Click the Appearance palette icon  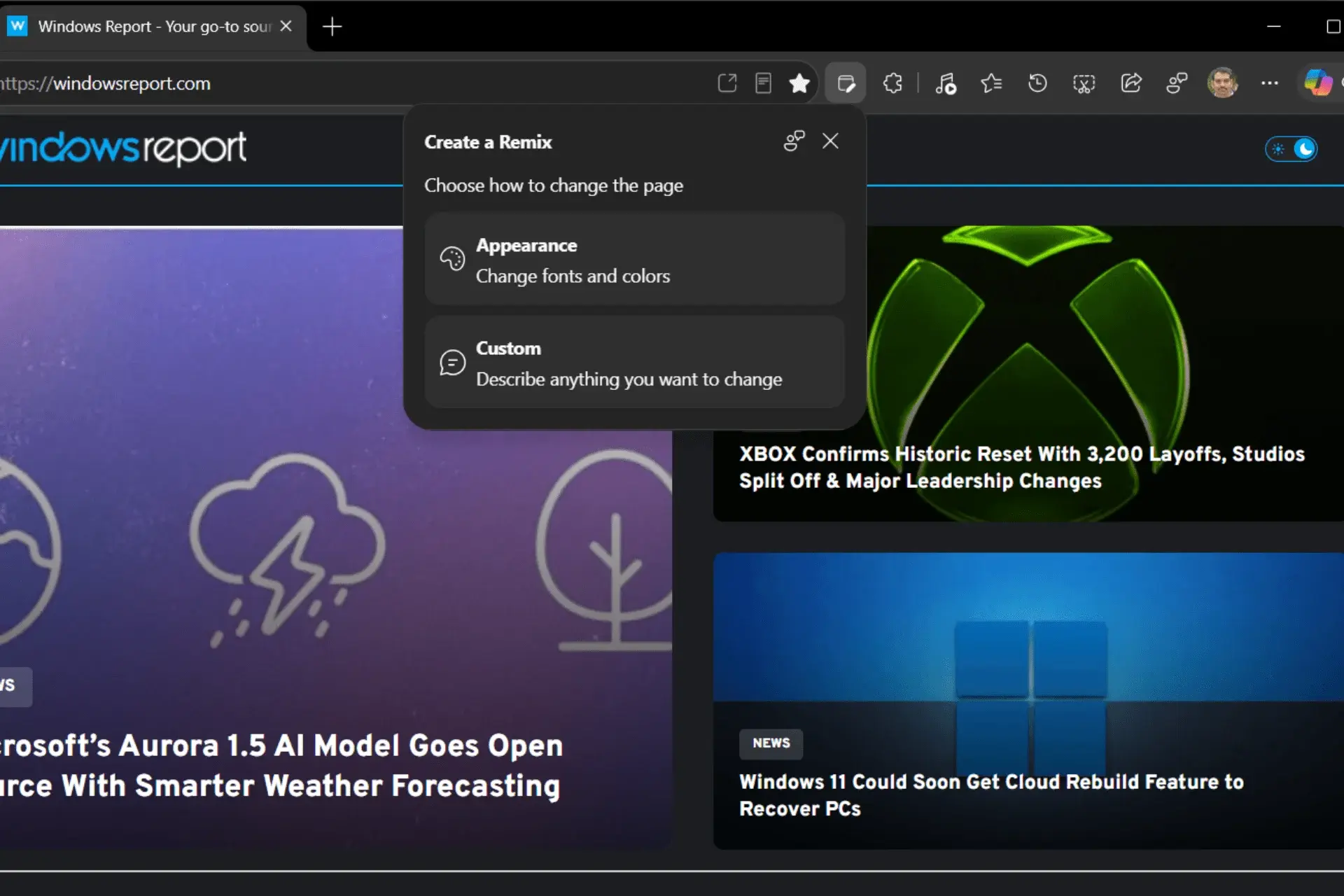click(452, 259)
